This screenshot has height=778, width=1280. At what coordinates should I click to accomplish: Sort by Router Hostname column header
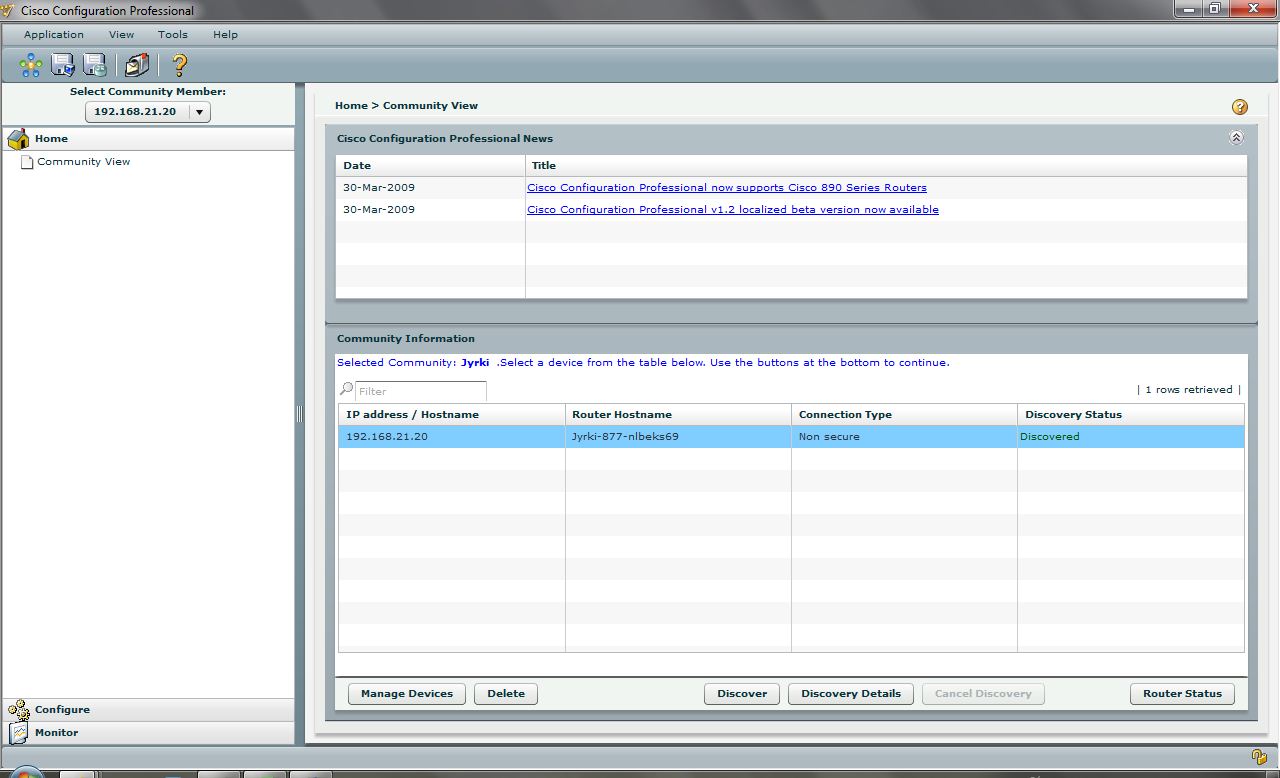coord(678,415)
